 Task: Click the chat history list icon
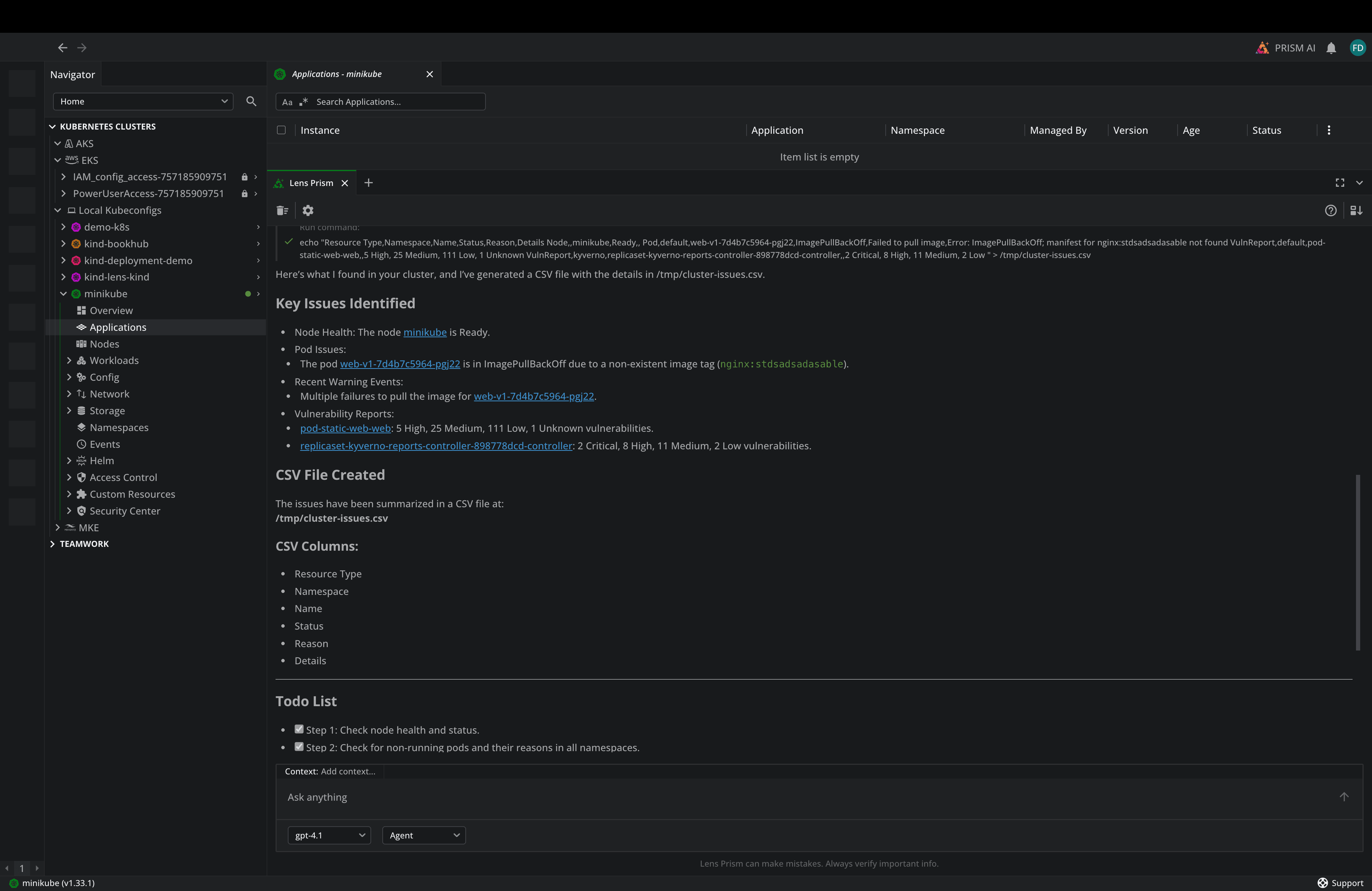[x=282, y=210]
